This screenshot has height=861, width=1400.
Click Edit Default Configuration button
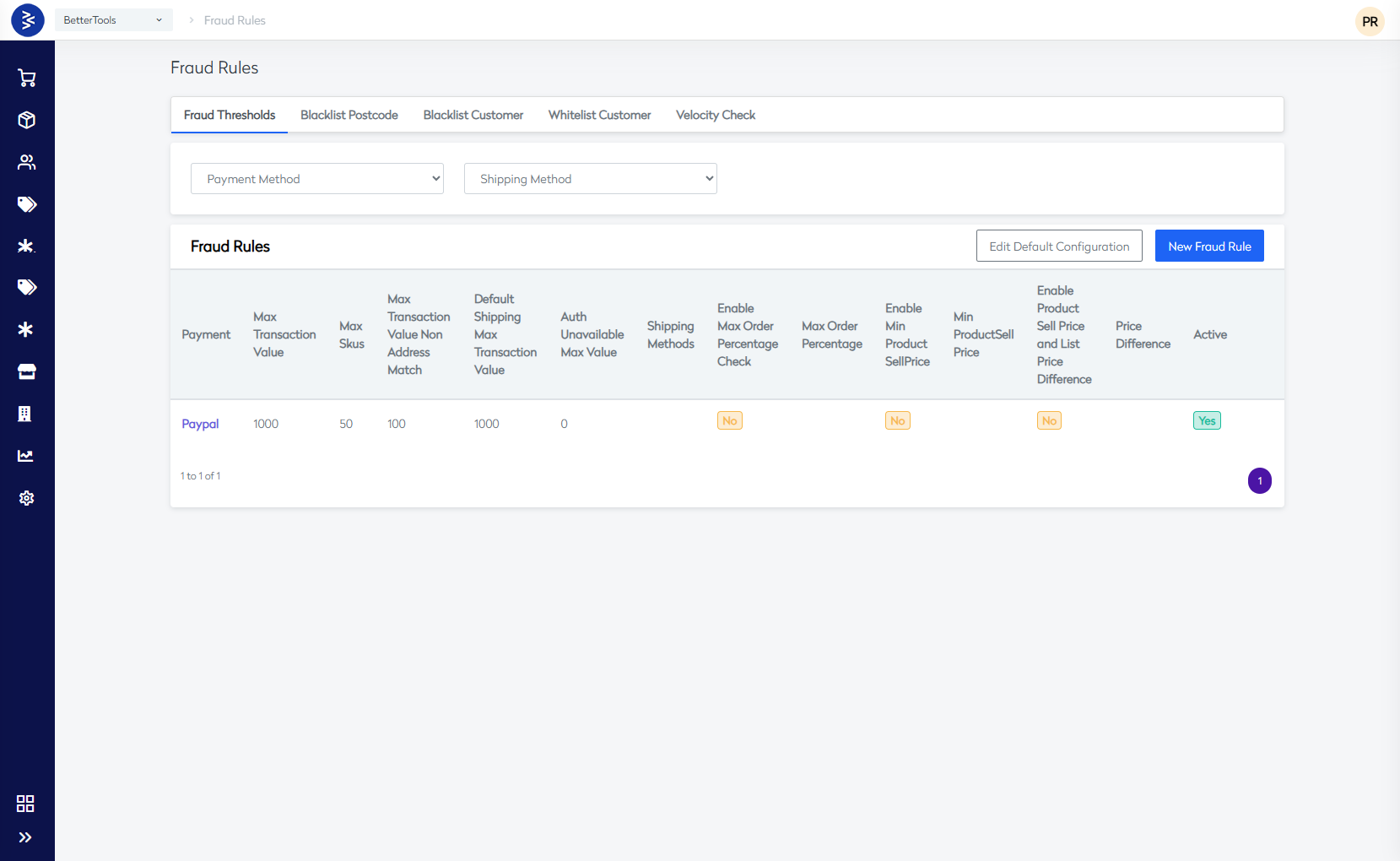[1059, 246]
